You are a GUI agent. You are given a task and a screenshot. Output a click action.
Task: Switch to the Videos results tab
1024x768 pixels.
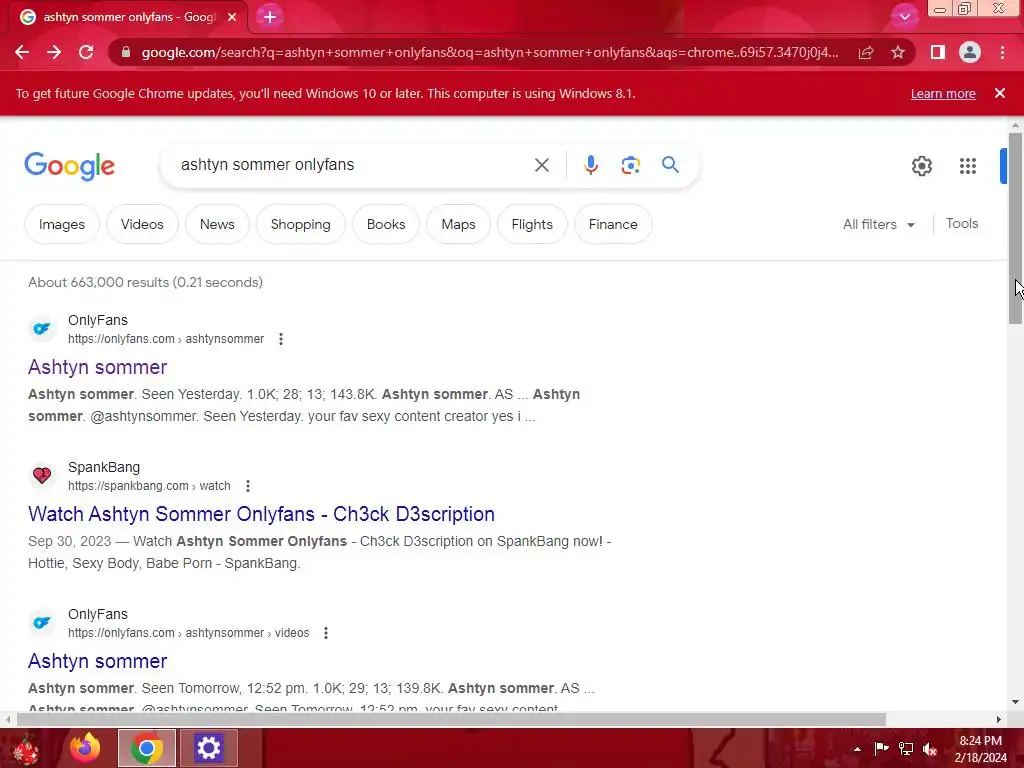142,224
